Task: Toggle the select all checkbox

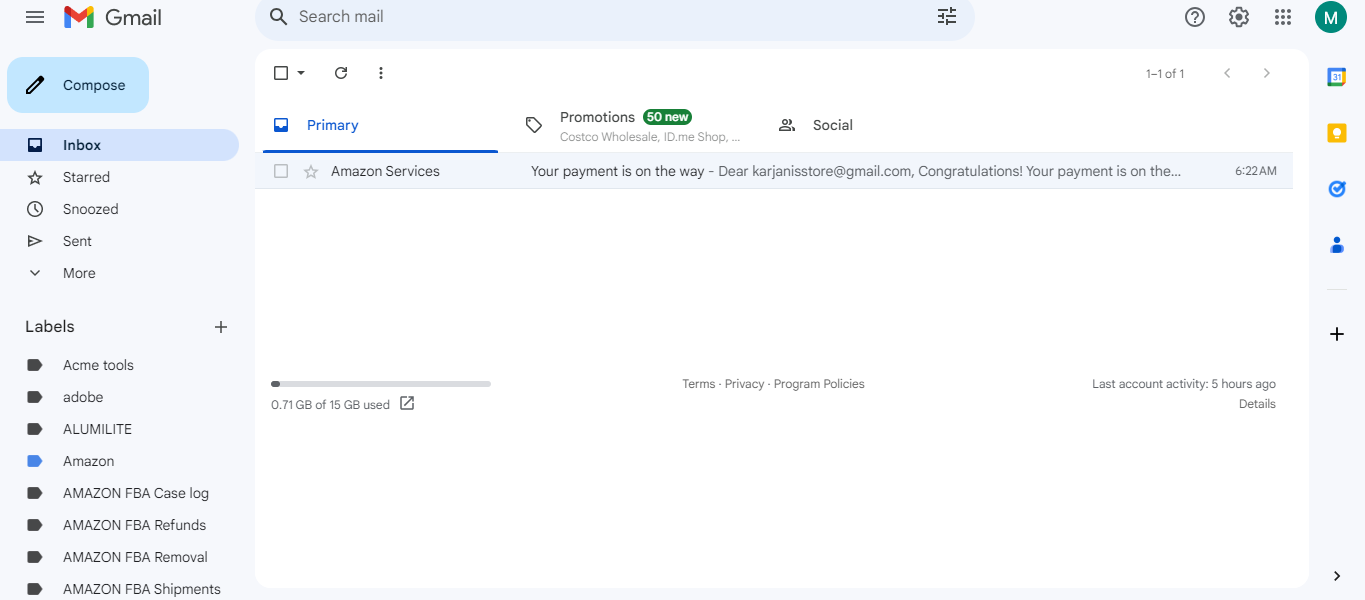Action: tap(281, 73)
